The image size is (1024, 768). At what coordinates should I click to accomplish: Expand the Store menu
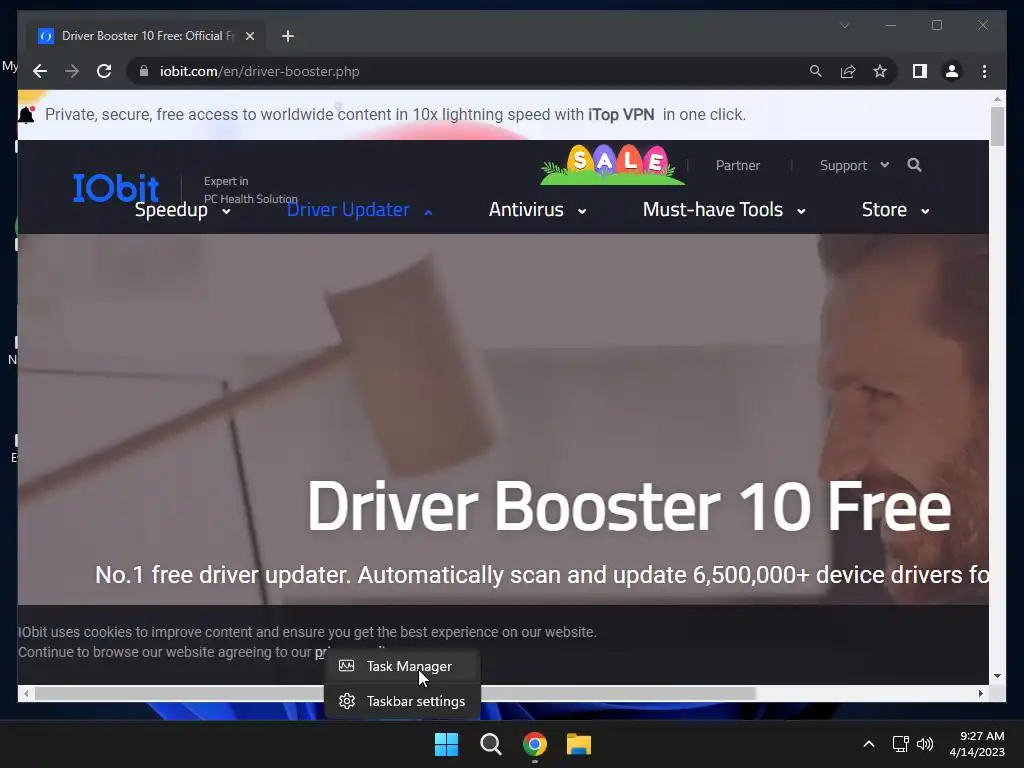(x=895, y=210)
